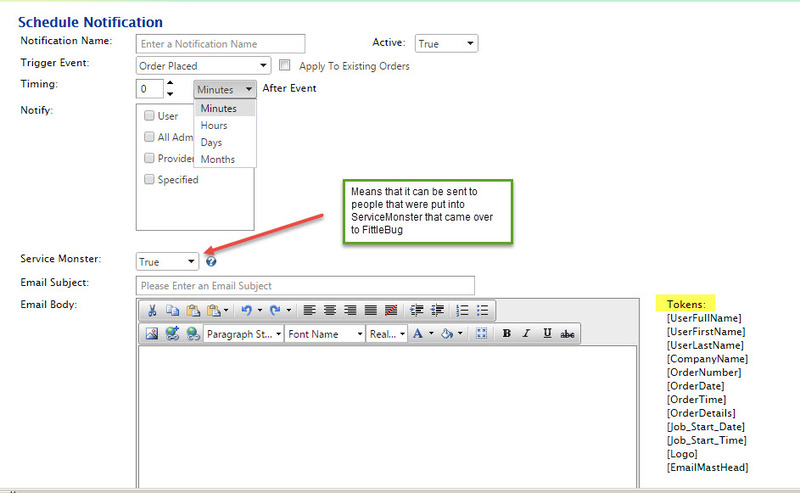Click the Undo arrow icon

(x=246, y=311)
